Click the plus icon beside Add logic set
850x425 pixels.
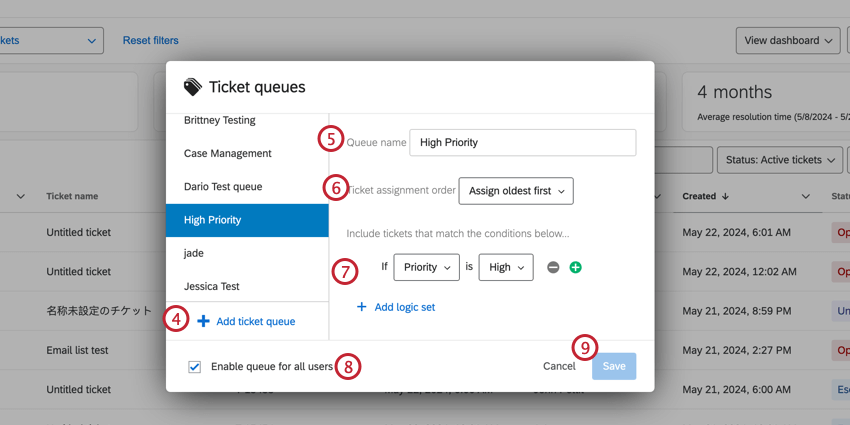pos(362,307)
